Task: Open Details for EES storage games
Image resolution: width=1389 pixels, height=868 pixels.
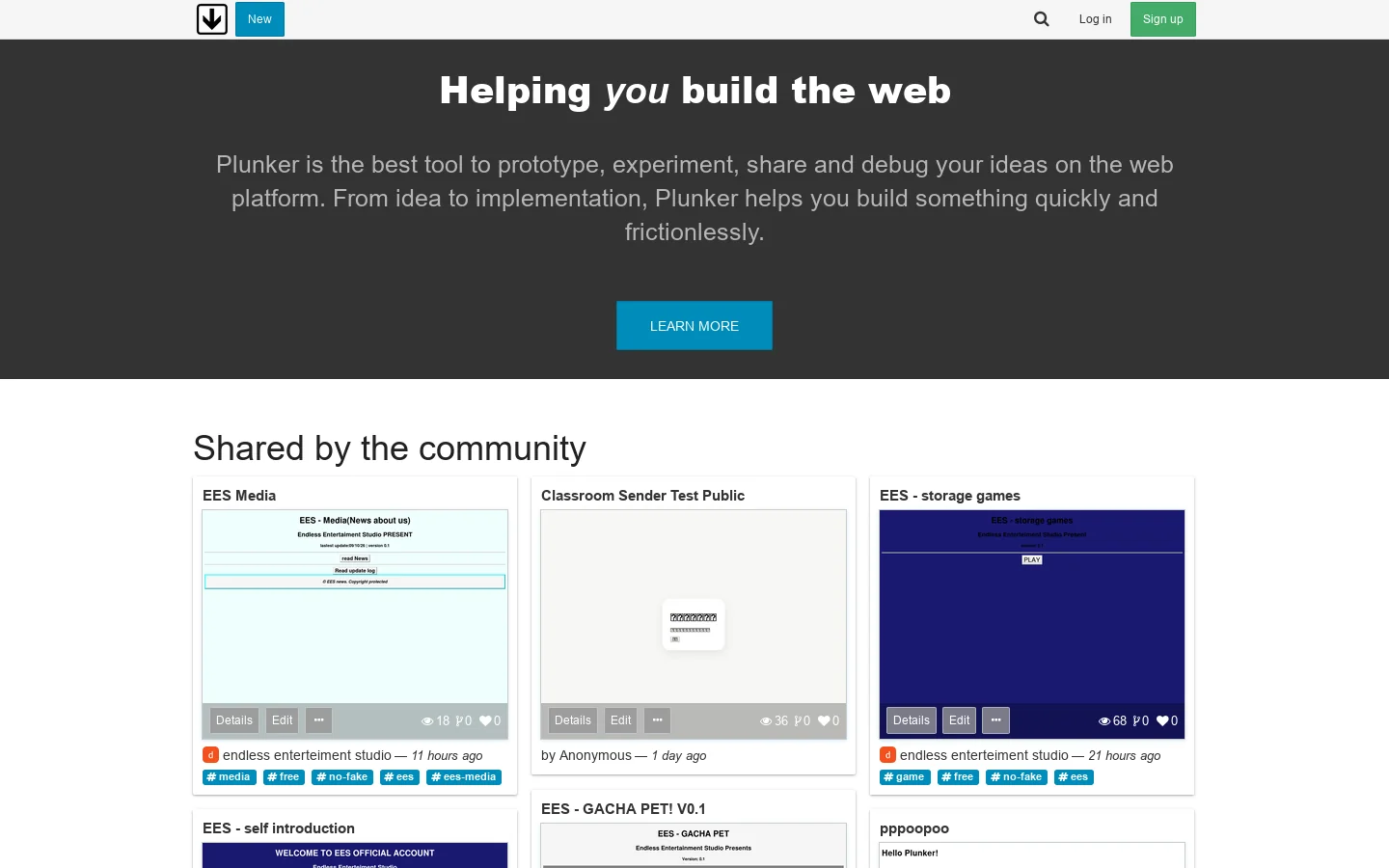Action: 912,720
